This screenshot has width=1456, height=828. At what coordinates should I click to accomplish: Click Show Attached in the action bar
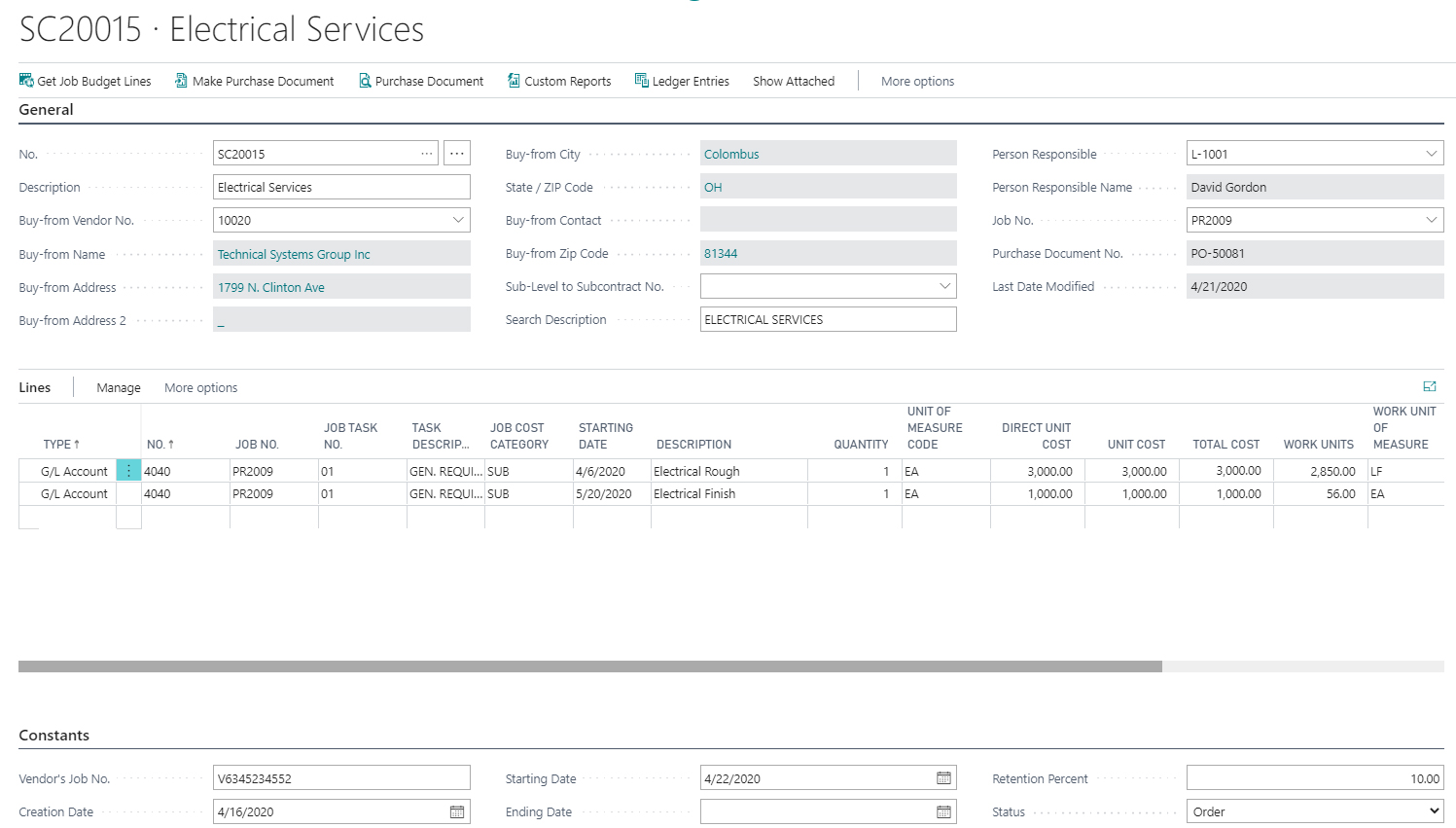[x=793, y=81]
